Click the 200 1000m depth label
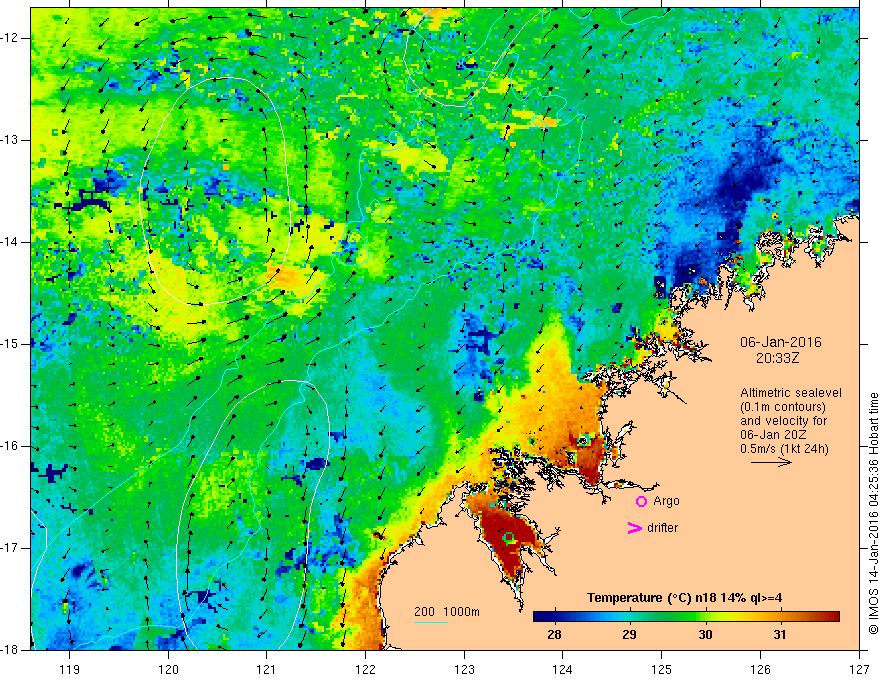This screenshot has height=680, width=880. [447, 612]
